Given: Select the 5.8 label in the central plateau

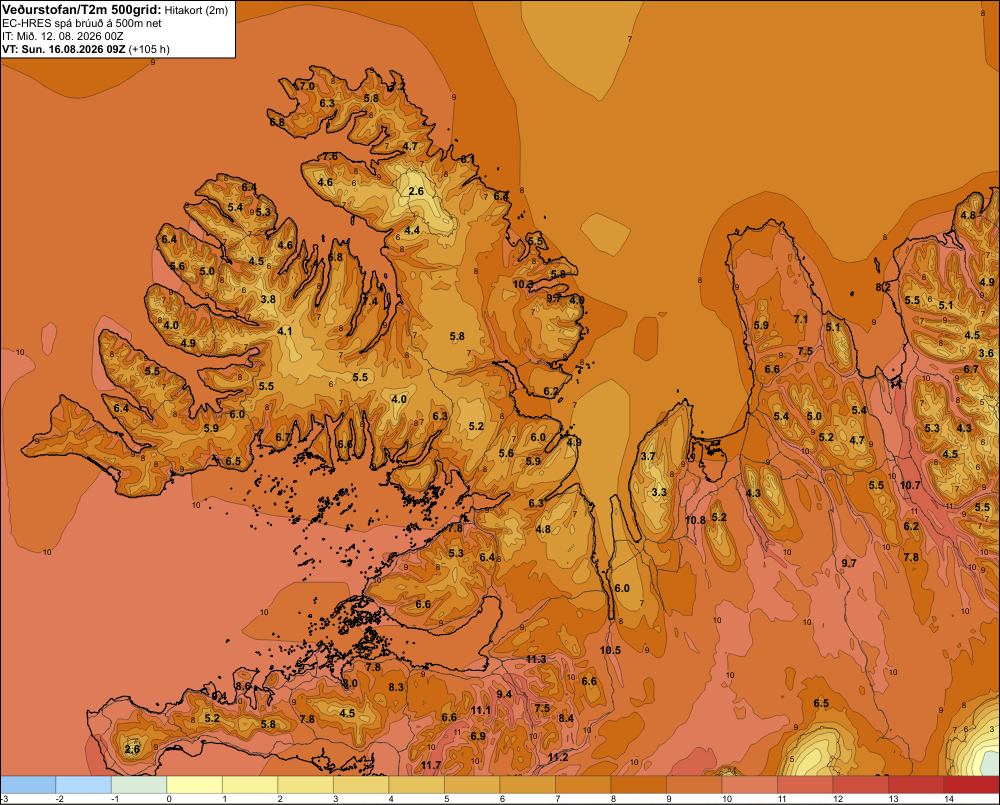Looking at the screenshot, I should [x=457, y=336].
